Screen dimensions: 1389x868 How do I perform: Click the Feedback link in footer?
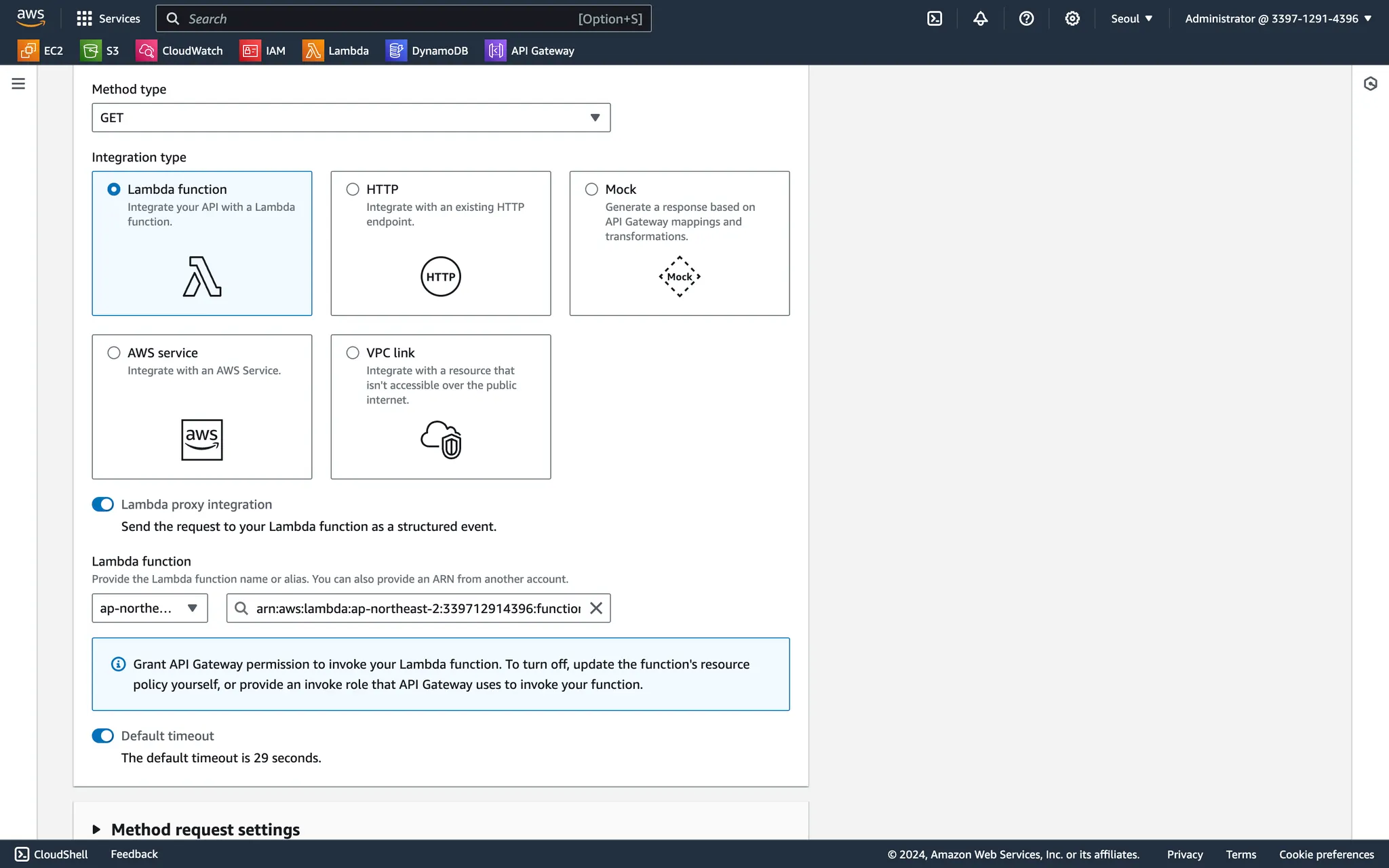[x=134, y=854]
